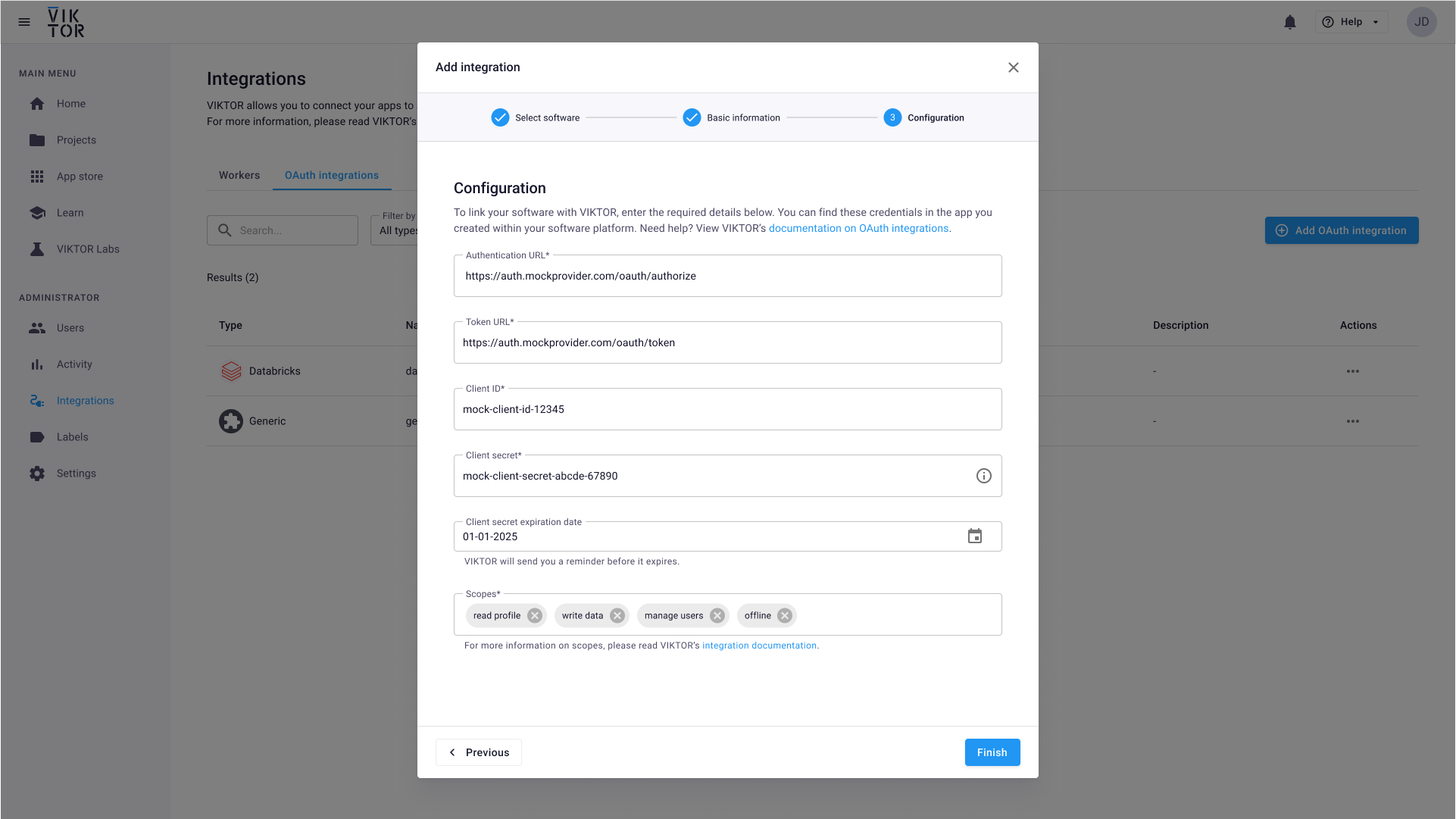Toggle the hamburger main menu
1456x819 pixels.
pos(24,22)
